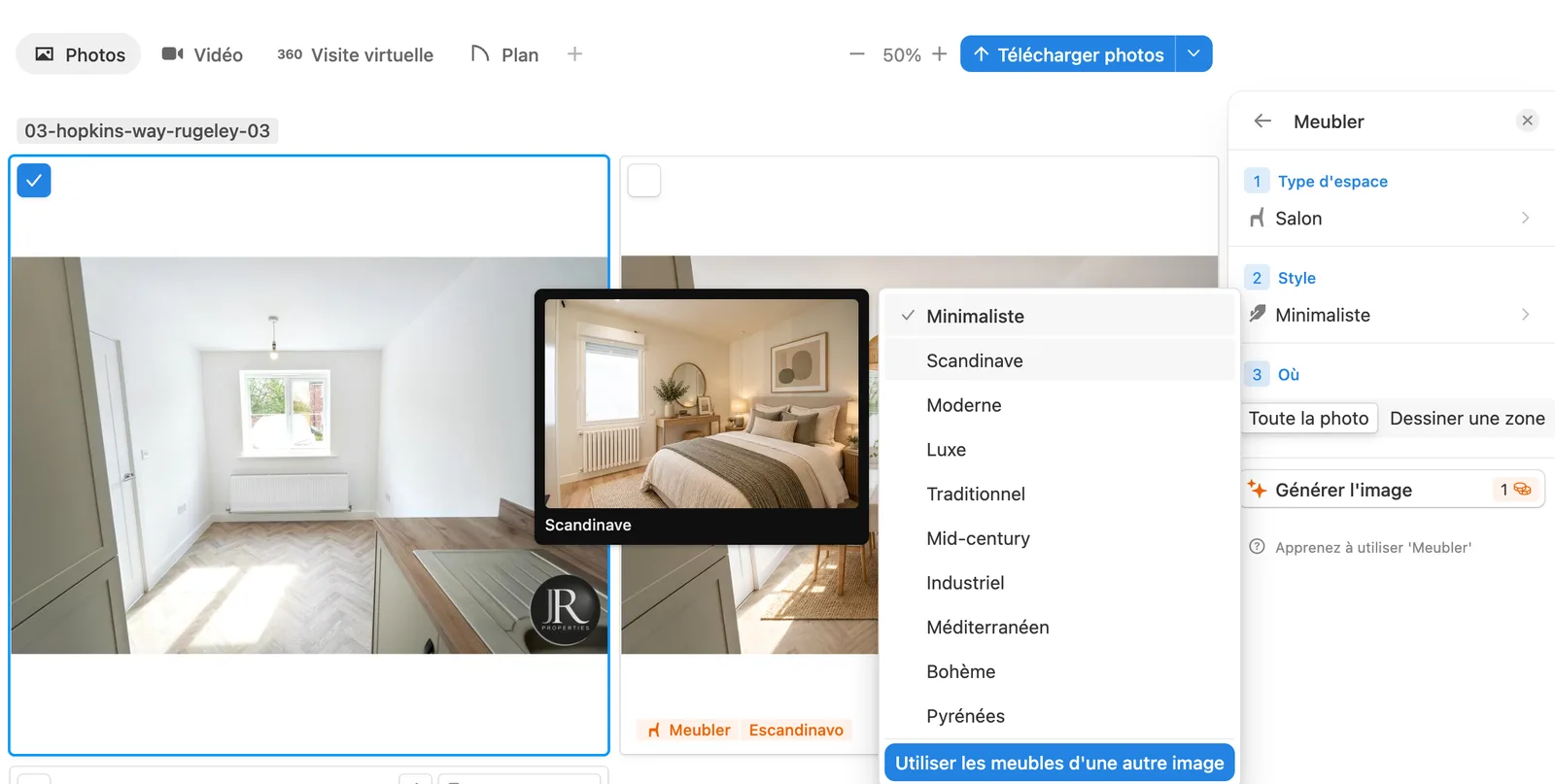Select the Pyrénées style option
This screenshot has width=1555, height=784.
[x=1059, y=716]
